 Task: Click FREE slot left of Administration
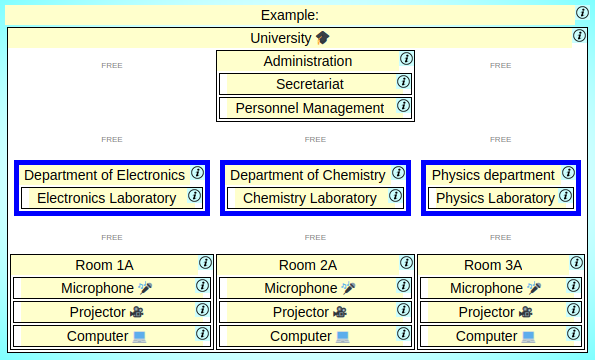[112, 66]
